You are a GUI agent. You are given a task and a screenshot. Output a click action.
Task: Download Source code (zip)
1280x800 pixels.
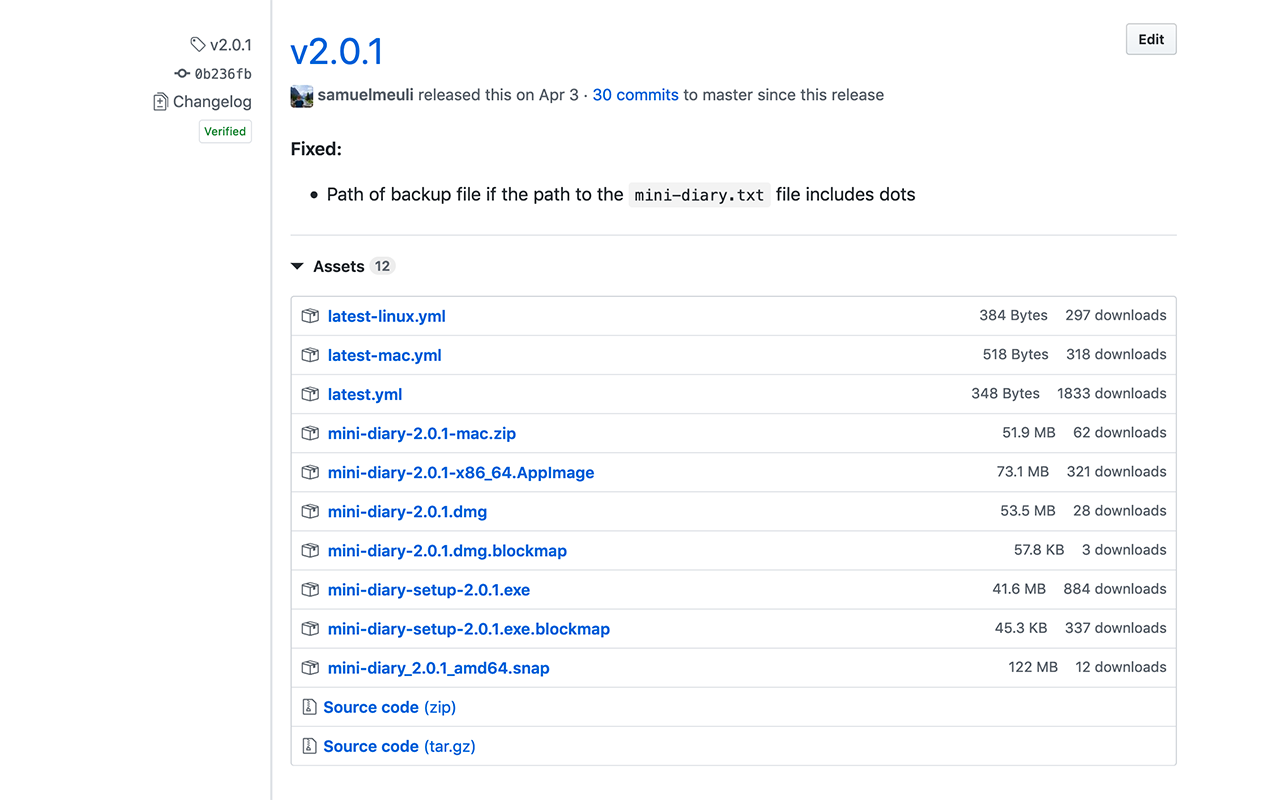tap(389, 707)
